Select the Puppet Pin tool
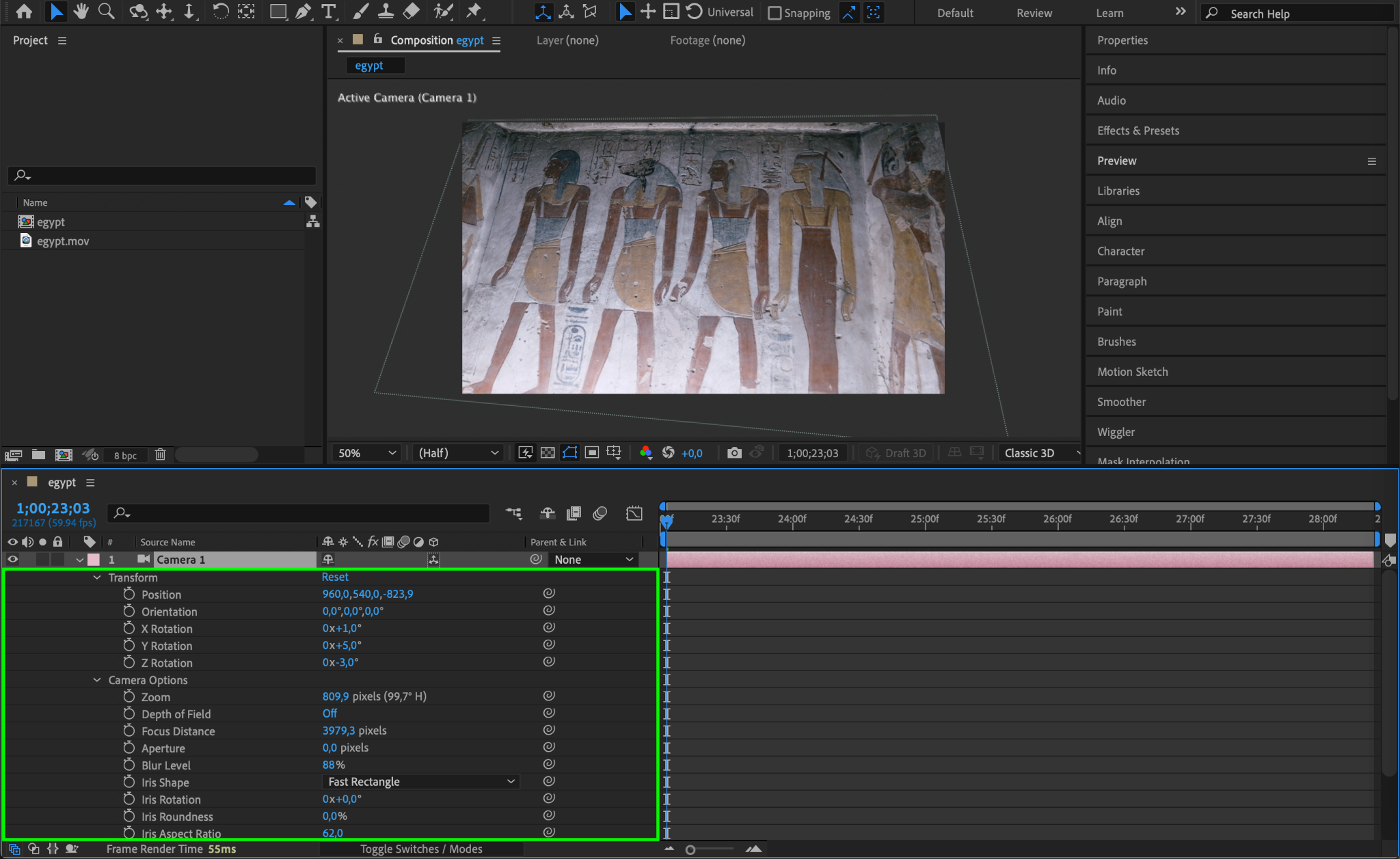 (x=474, y=11)
